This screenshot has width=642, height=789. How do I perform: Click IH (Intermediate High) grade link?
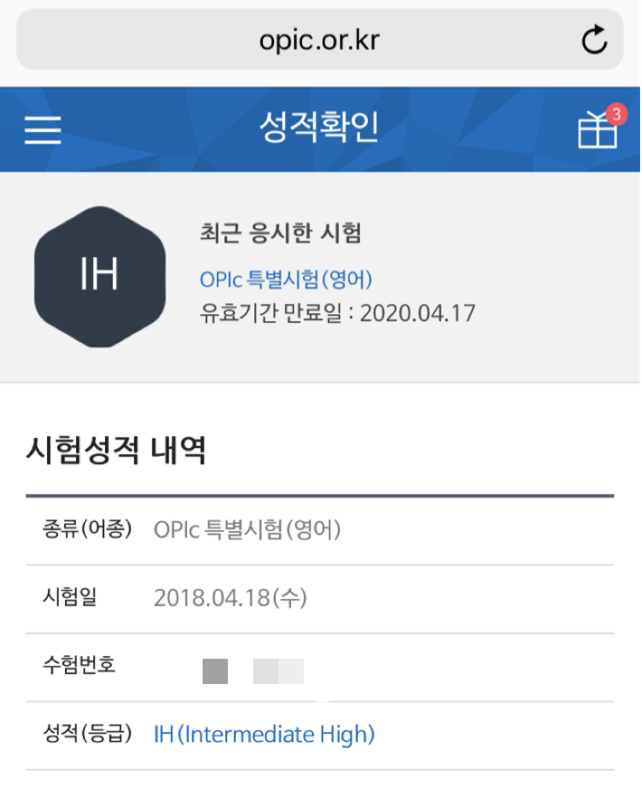click(x=264, y=734)
